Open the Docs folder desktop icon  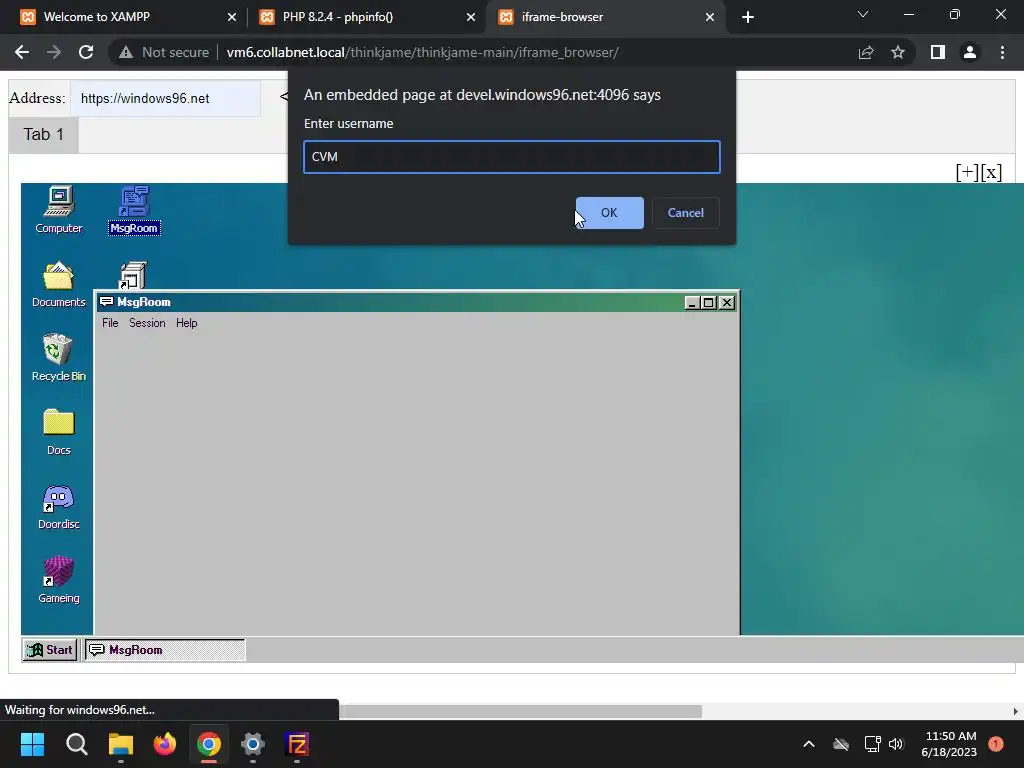pyautogui.click(x=59, y=432)
